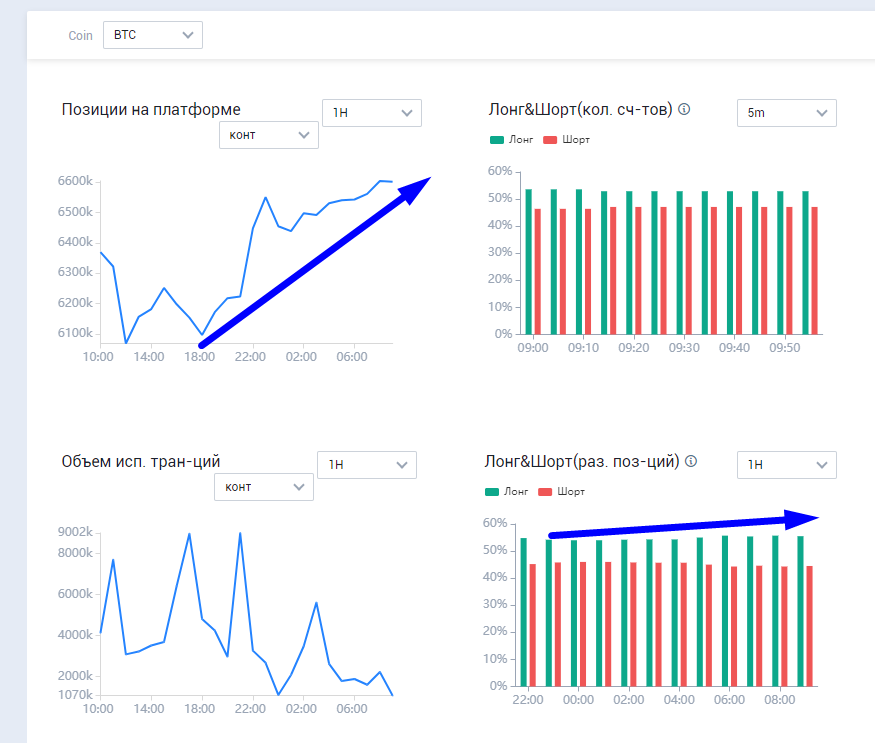This screenshot has width=875, height=743.
Task: Click green Лонг legend swatch in кол. сч-тов chart
Action: coord(497,140)
